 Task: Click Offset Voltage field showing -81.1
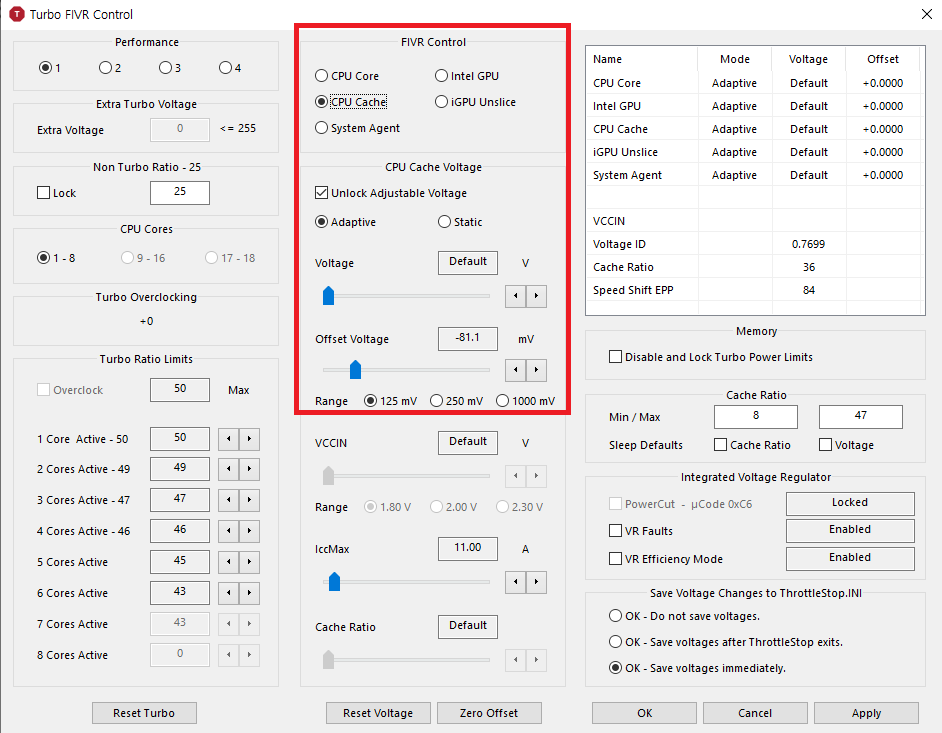tap(468, 339)
